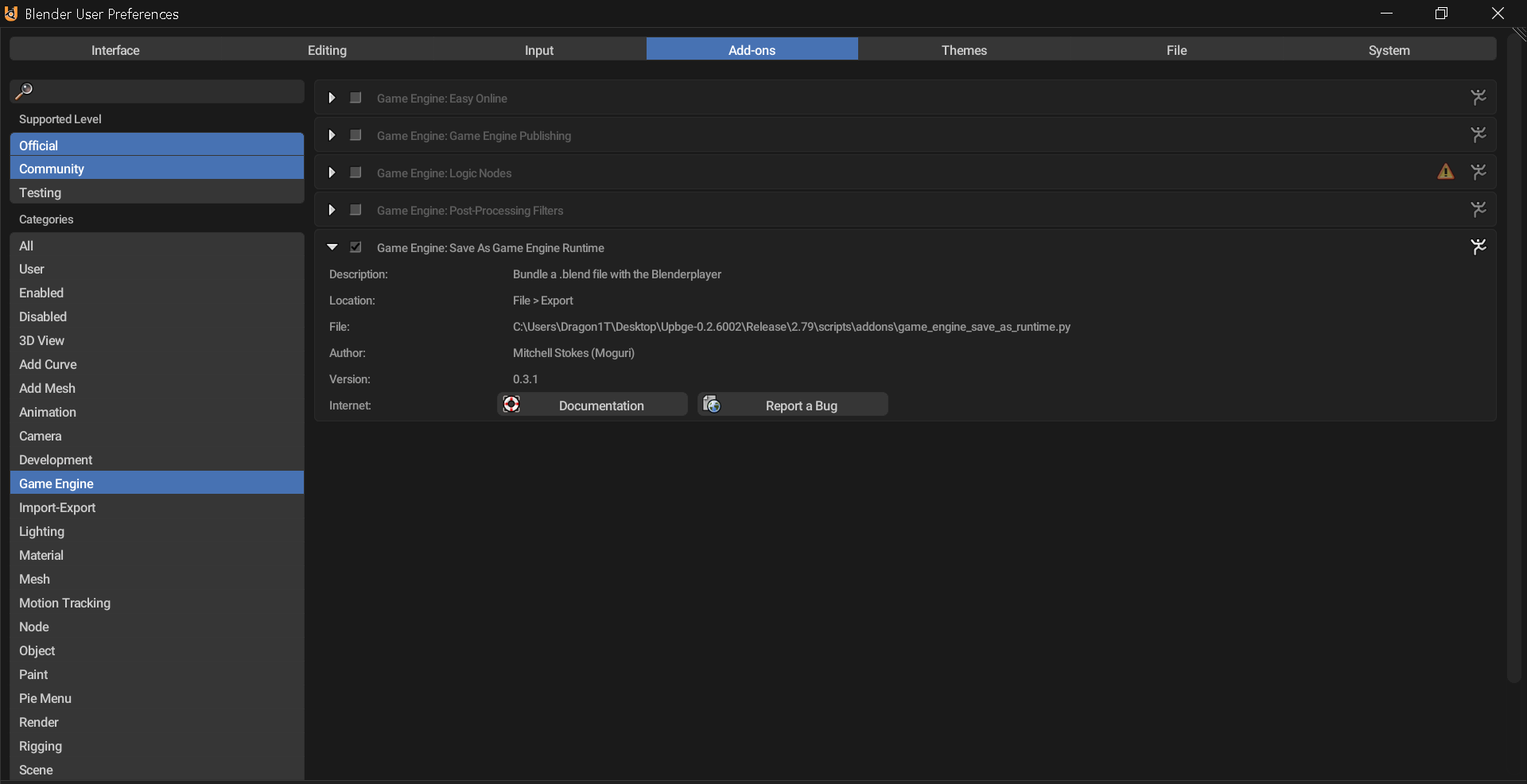Select the Add-ons tab

(752, 49)
